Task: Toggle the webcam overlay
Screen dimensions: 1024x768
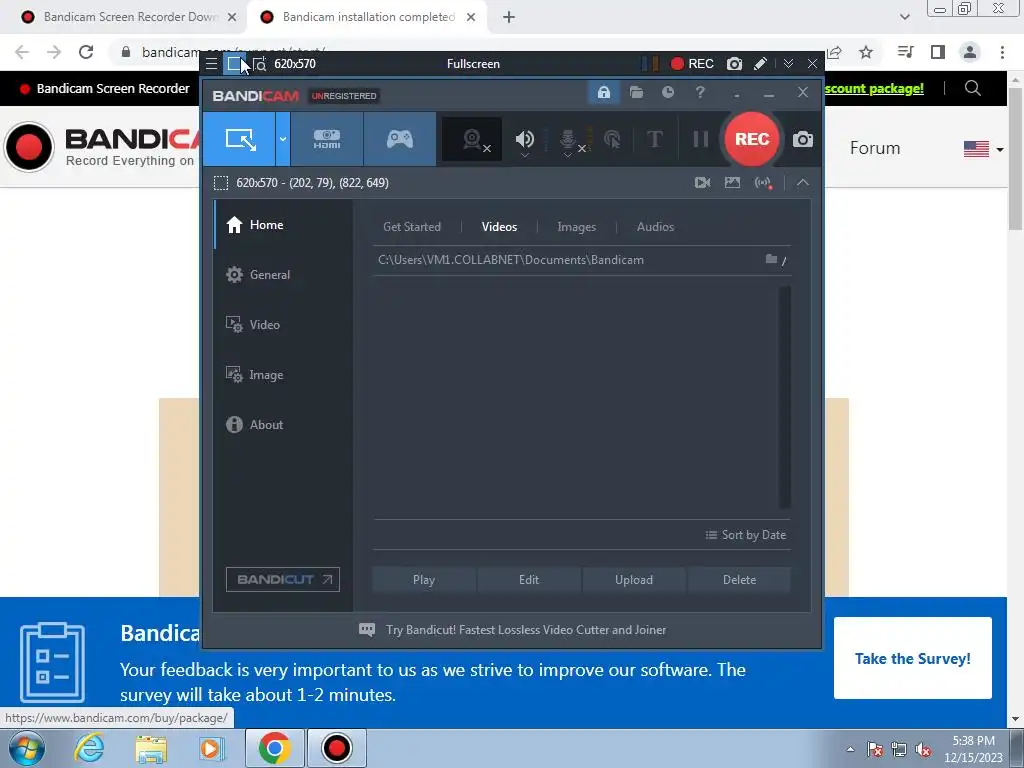Action: [472, 139]
